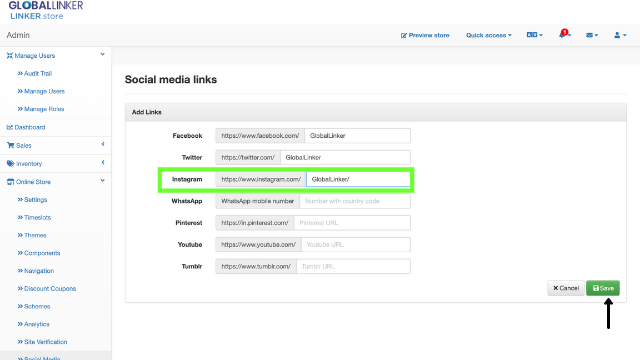Open Navigation under Online Store
Viewport: 640px width, 360px height.
(36, 271)
